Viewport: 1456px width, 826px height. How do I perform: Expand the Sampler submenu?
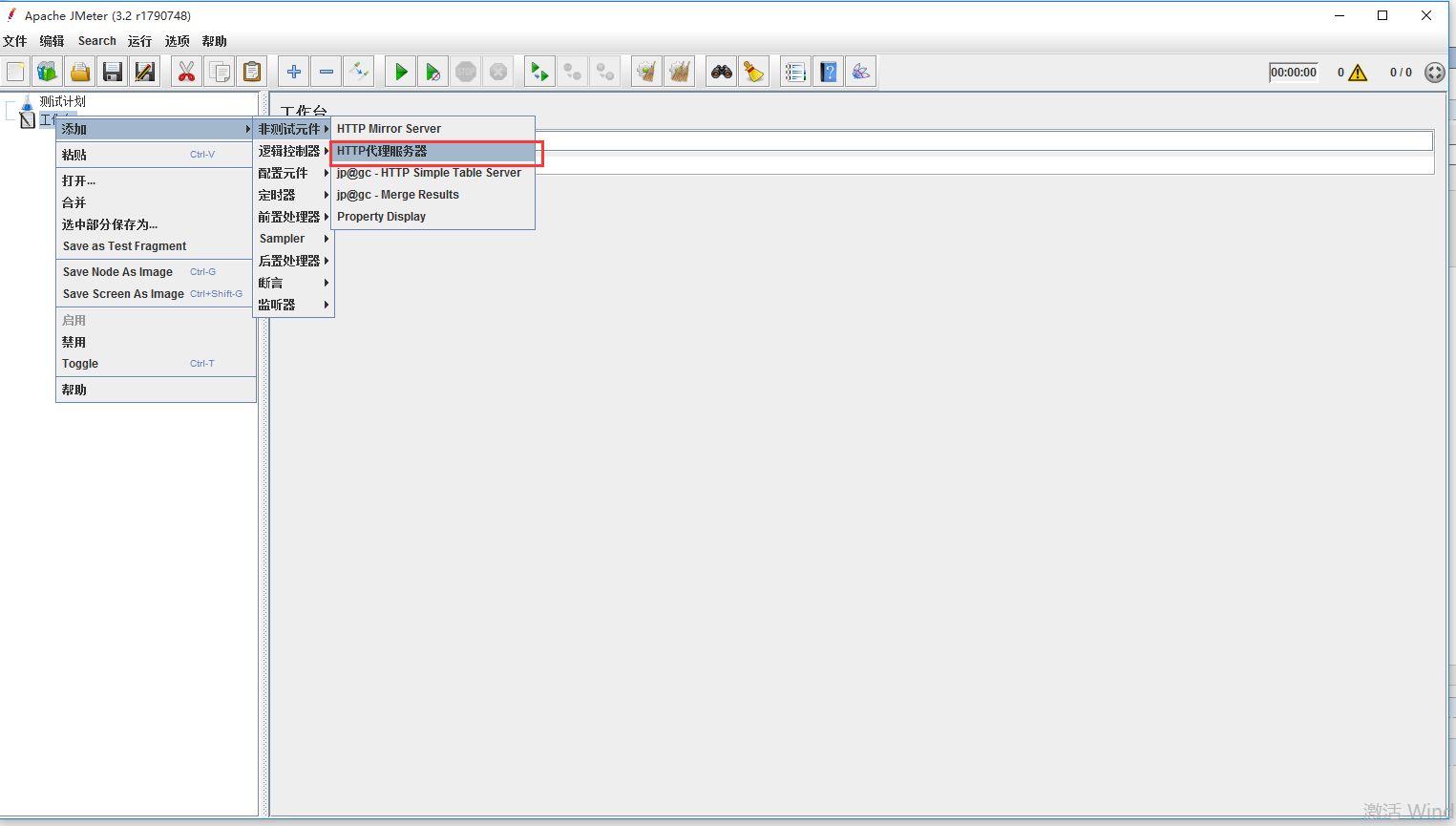(293, 239)
